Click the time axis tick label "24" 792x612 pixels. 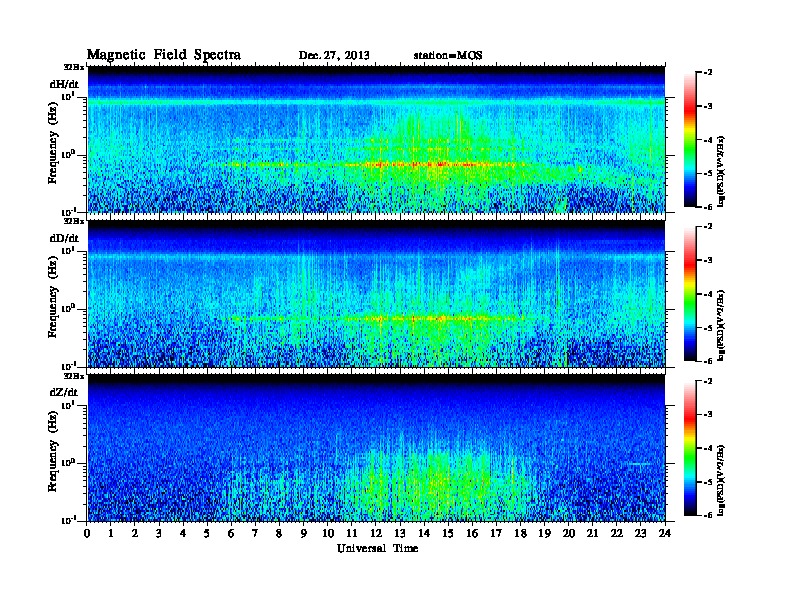(665, 533)
